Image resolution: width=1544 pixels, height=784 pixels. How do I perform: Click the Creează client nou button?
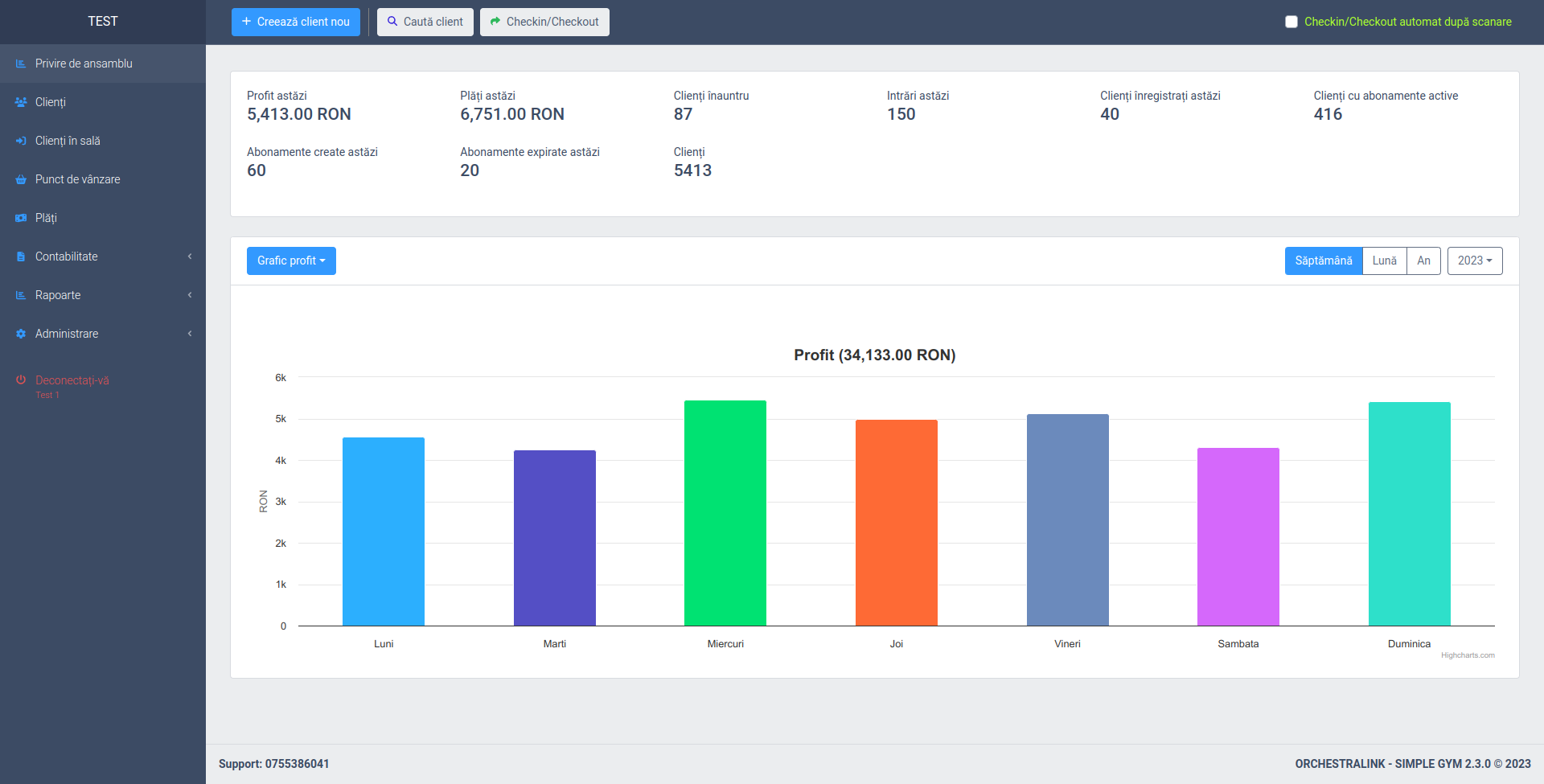tap(295, 22)
